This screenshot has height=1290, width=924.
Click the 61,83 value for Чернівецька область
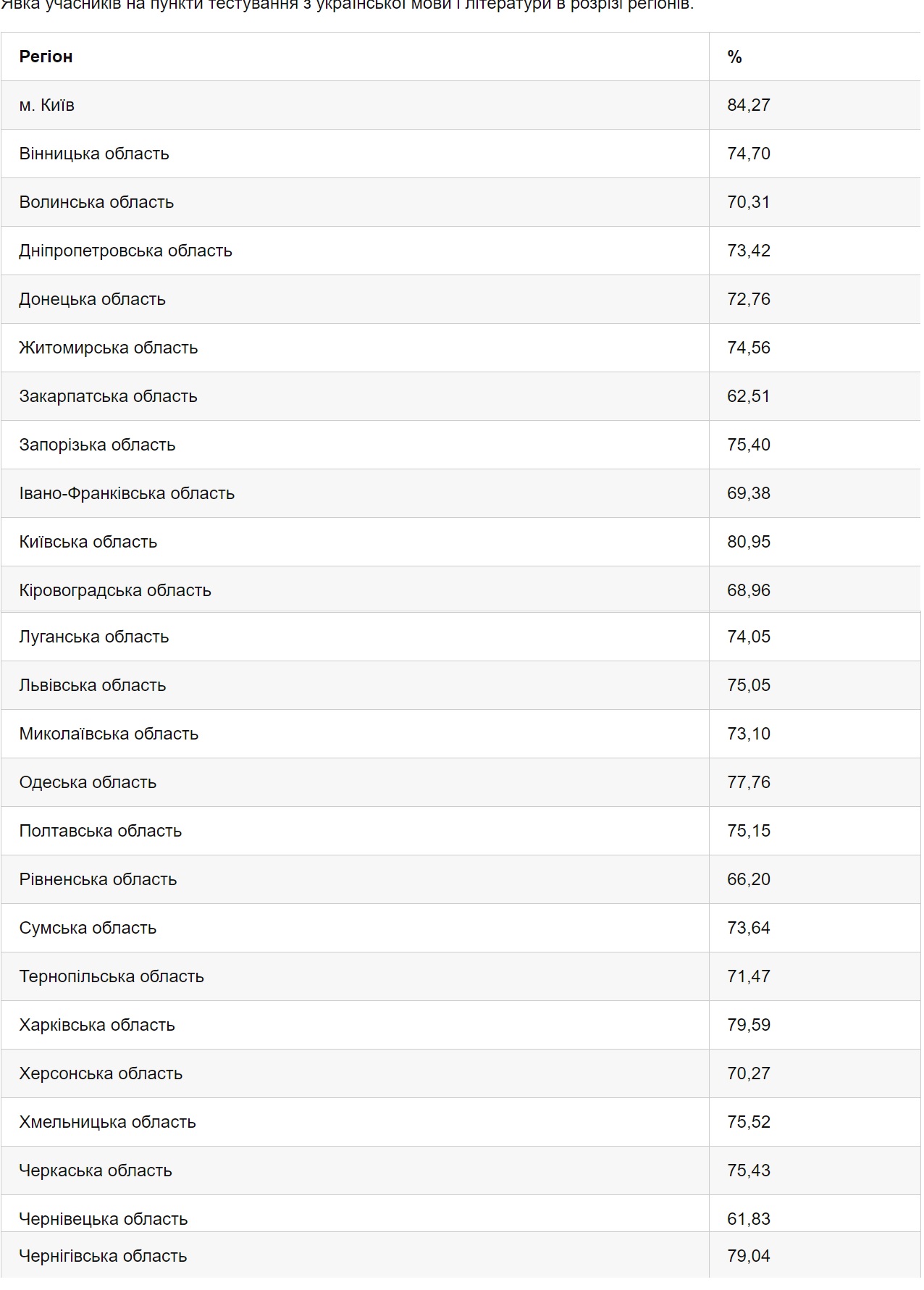[x=749, y=1219]
